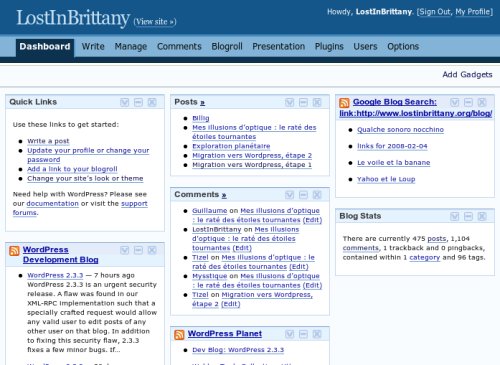
Task: Close the Posts widget
Action: (317, 102)
